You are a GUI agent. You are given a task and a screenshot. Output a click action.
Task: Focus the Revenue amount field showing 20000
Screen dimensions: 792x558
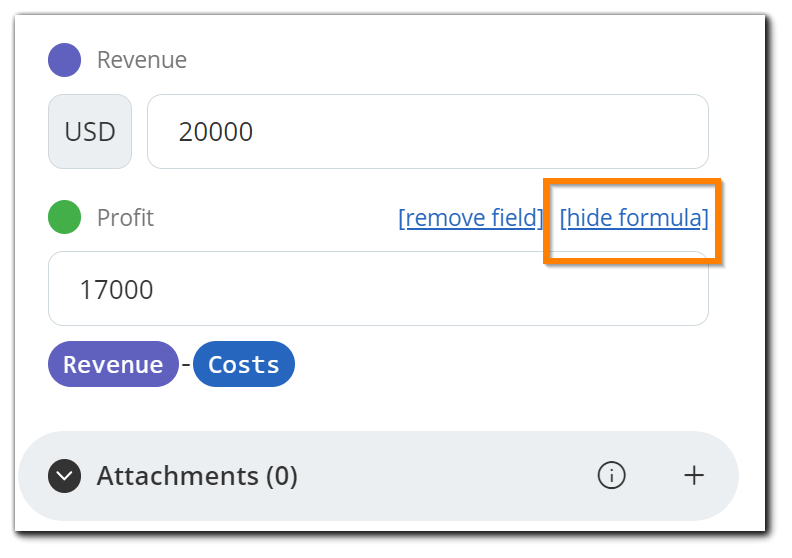[x=427, y=131]
